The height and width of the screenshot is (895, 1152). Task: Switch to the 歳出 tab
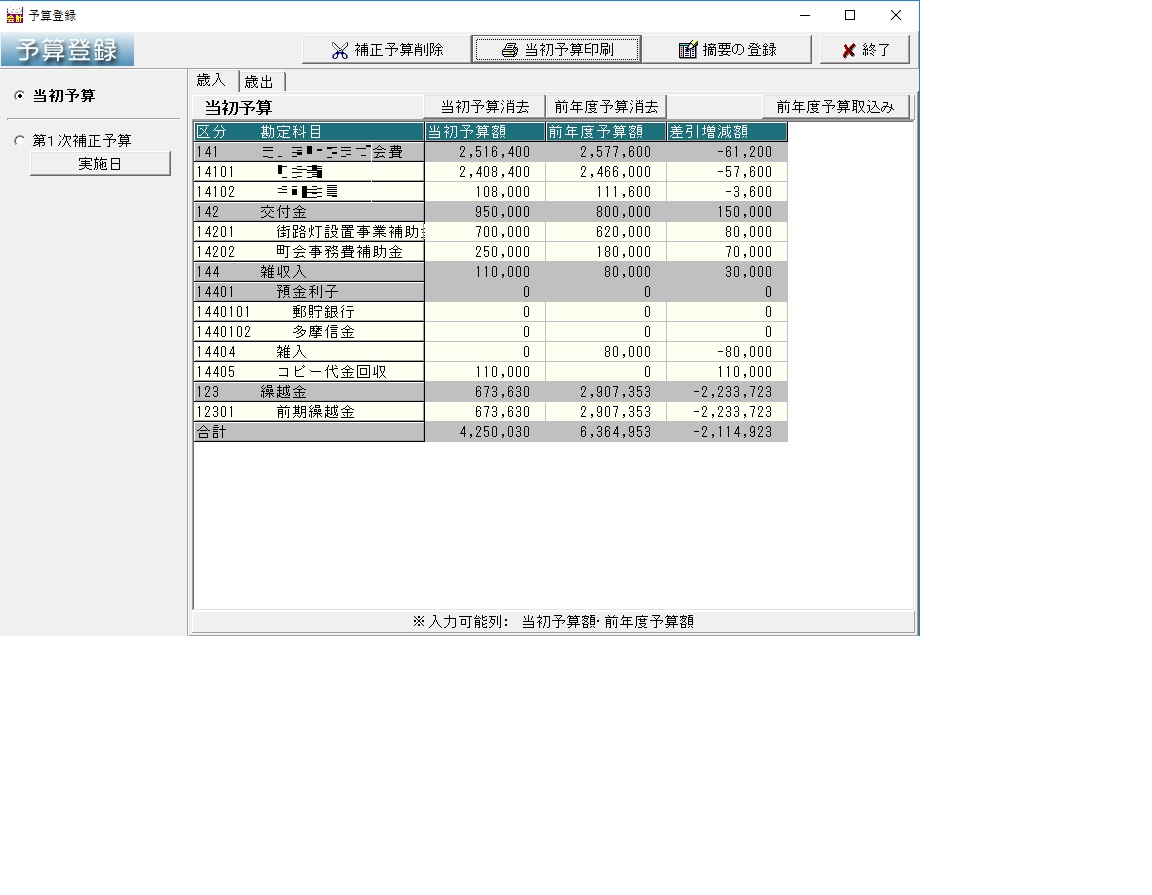pyautogui.click(x=259, y=82)
